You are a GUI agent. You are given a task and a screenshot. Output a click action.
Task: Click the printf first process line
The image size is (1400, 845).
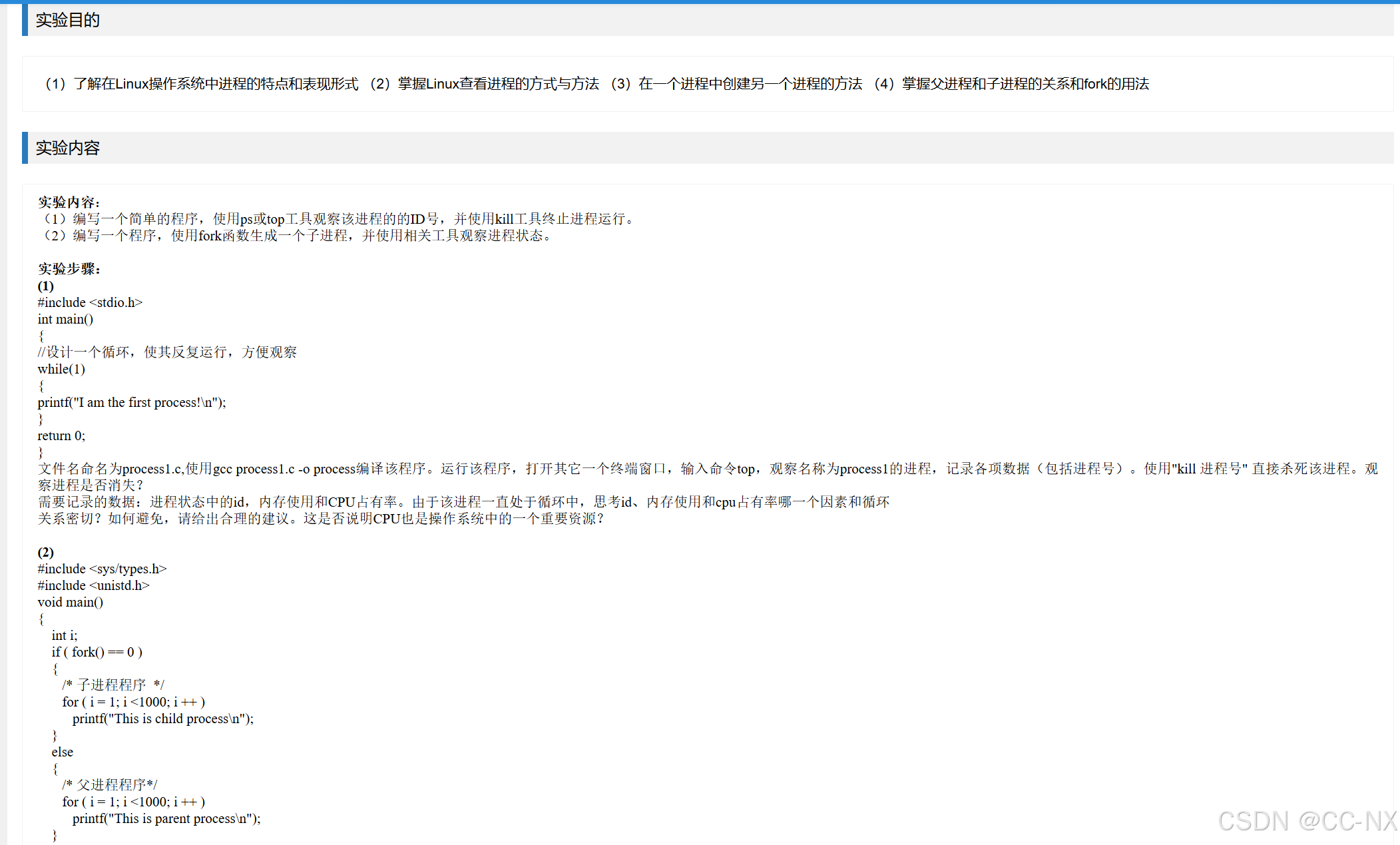132,402
